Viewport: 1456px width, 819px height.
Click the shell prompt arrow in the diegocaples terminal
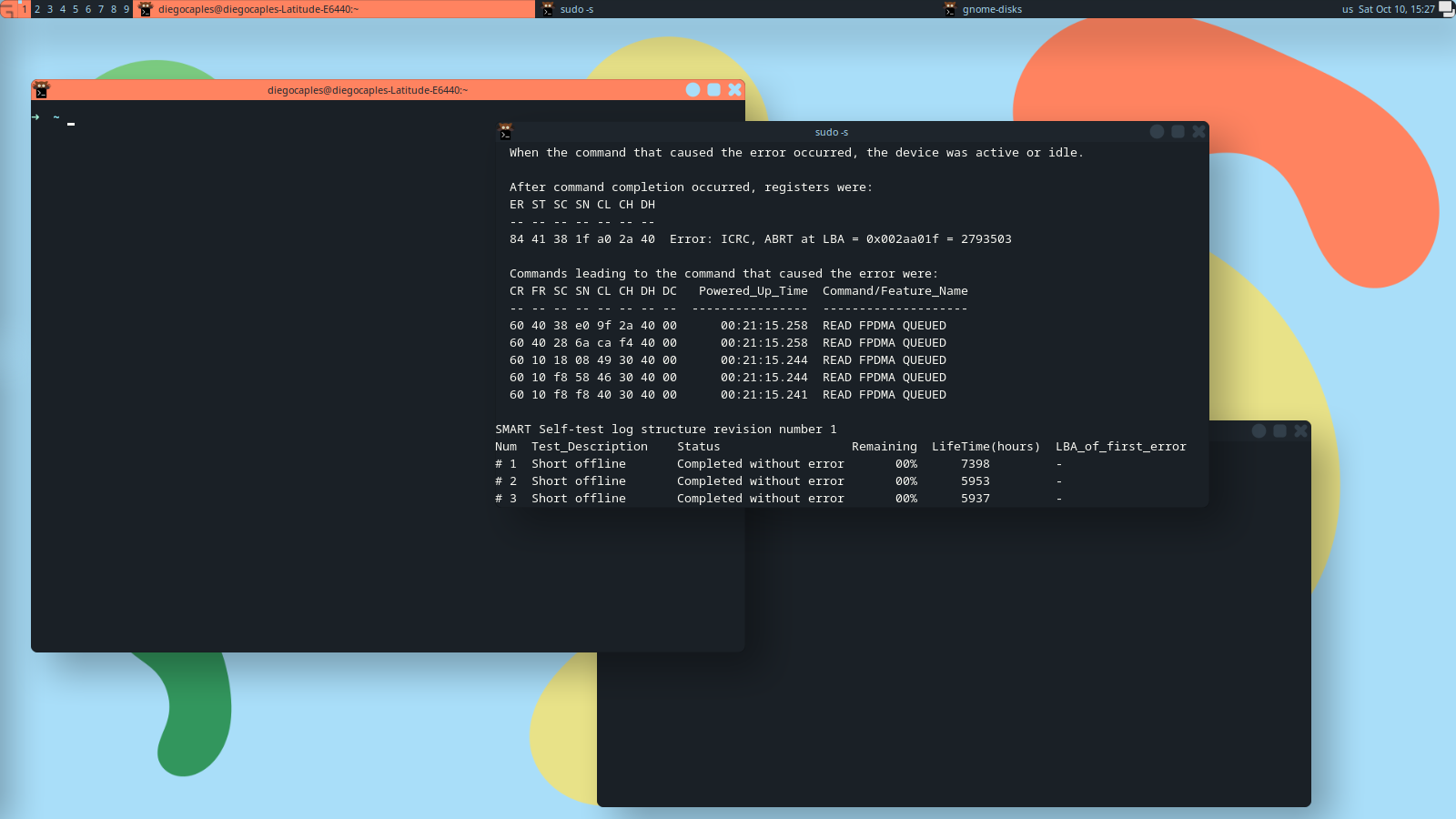(x=35, y=117)
